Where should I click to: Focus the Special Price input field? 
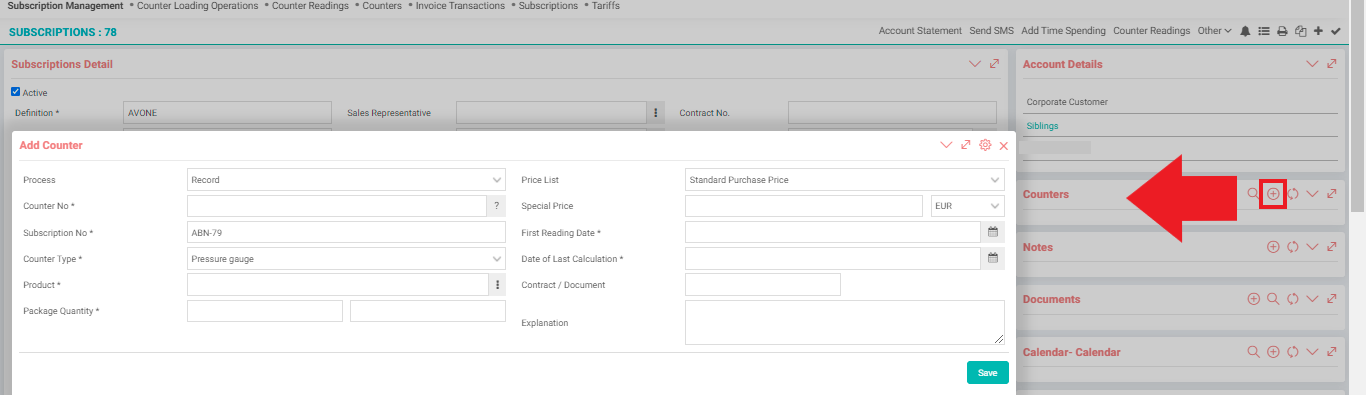point(803,206)
